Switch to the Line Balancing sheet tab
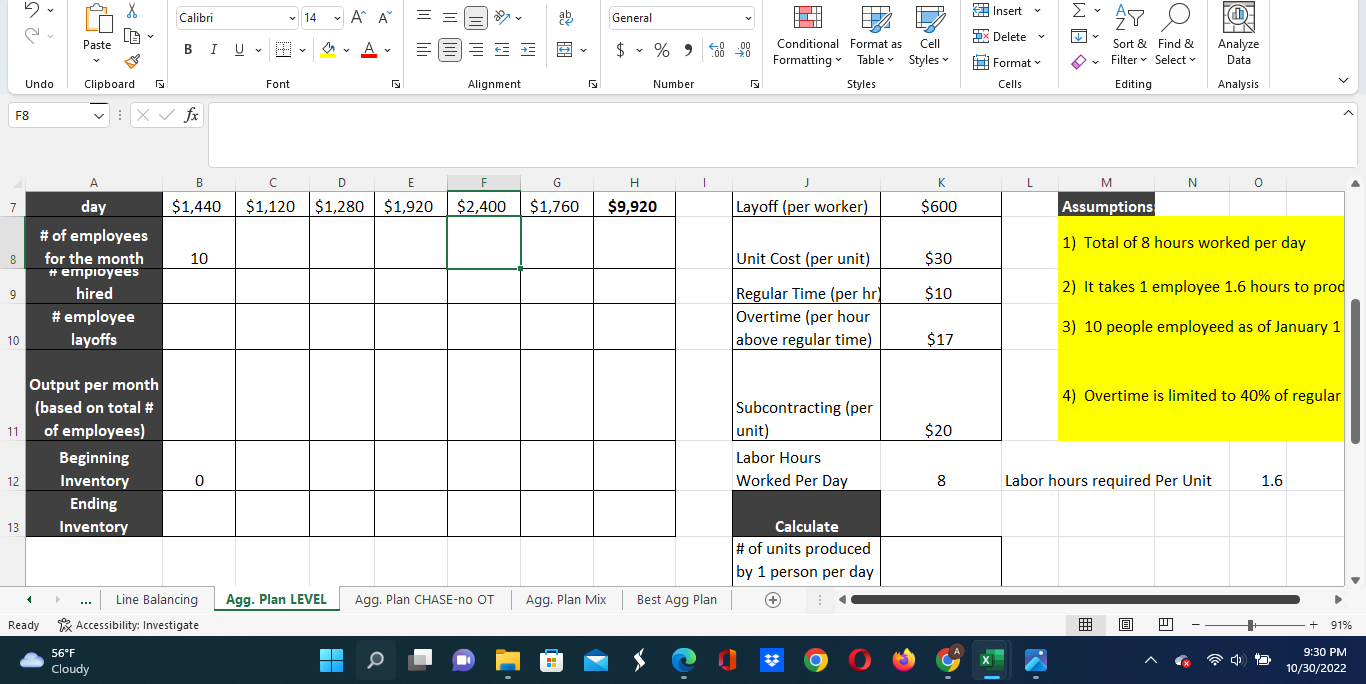 point(157,600)
